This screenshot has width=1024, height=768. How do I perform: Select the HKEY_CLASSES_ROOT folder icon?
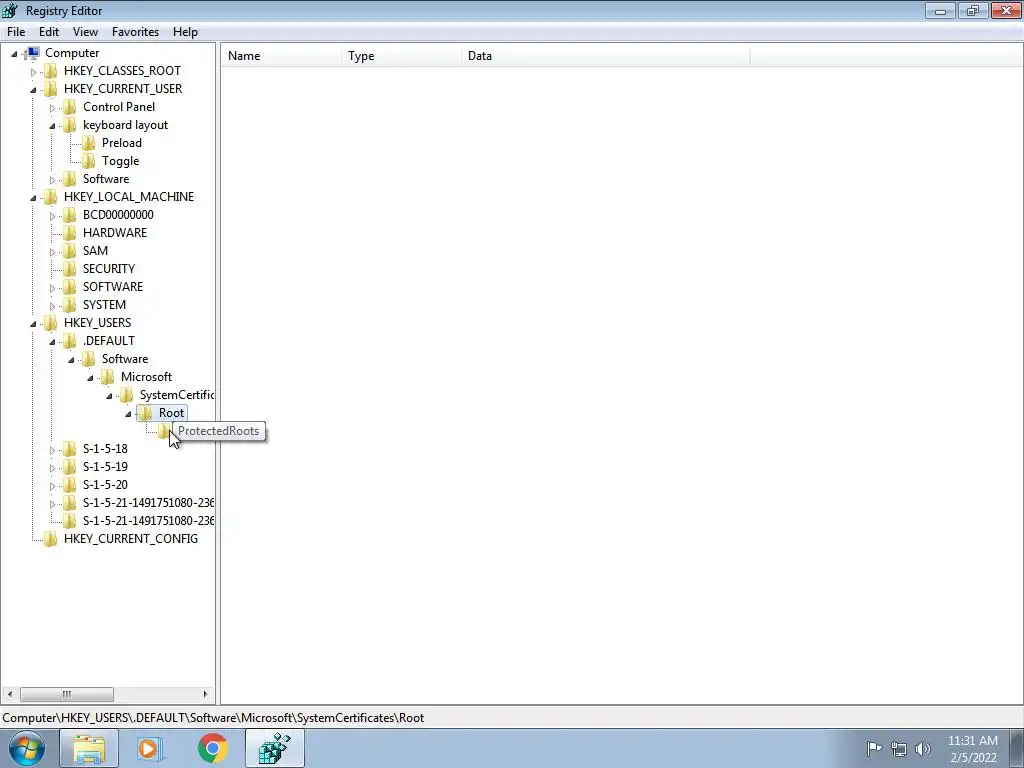point(50,71)
